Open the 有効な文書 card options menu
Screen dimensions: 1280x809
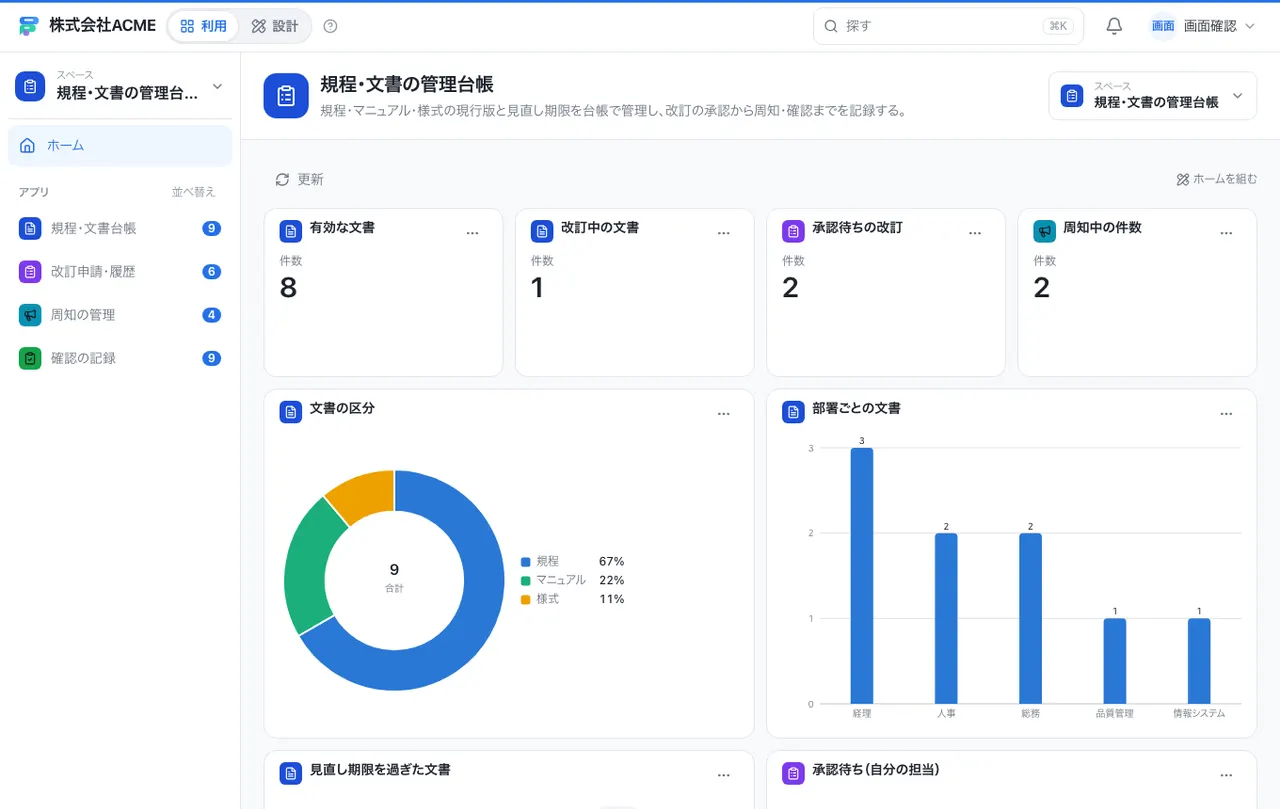[473, 233]
